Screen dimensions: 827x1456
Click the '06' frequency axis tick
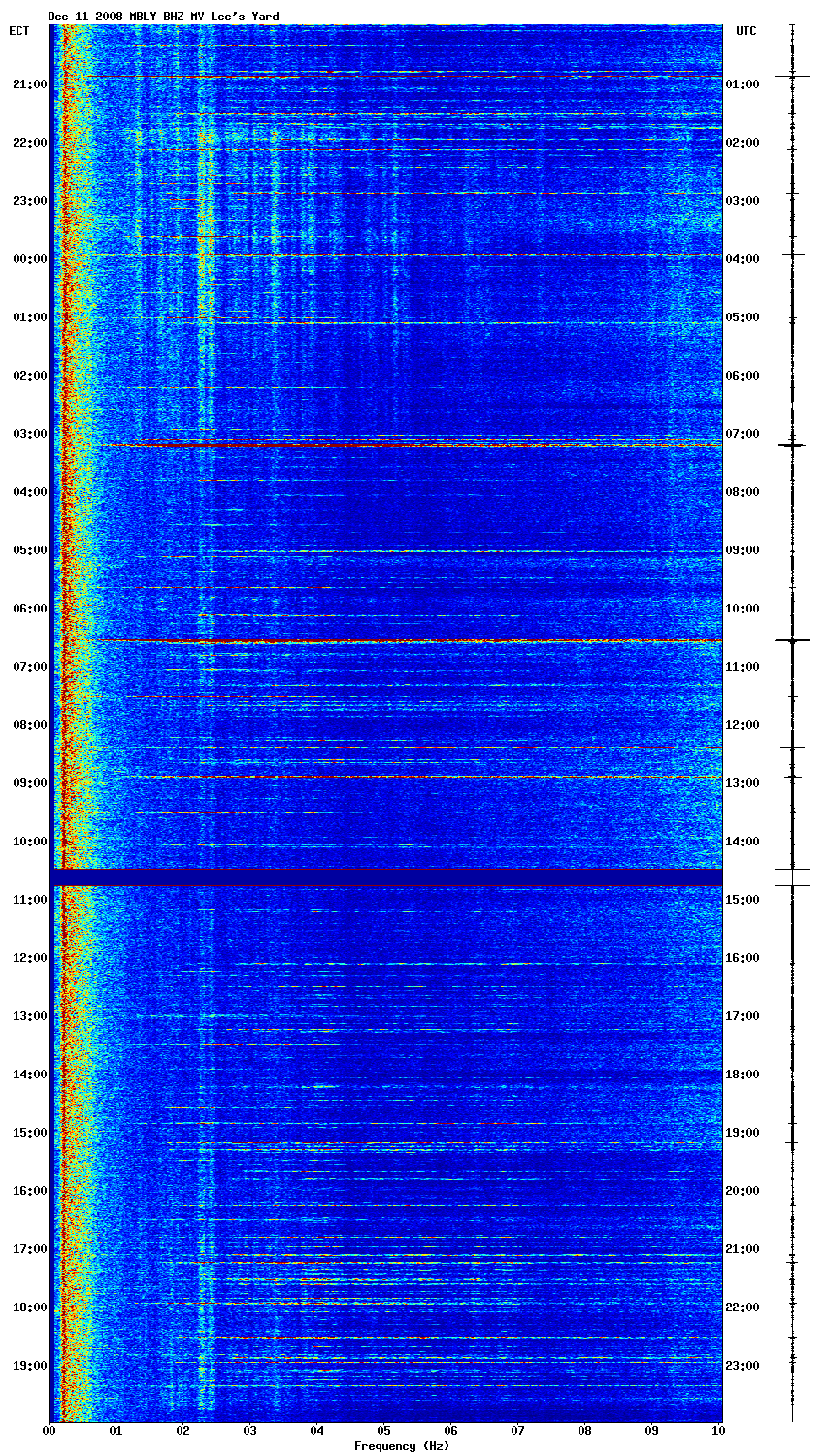(x=451, y=1431)
